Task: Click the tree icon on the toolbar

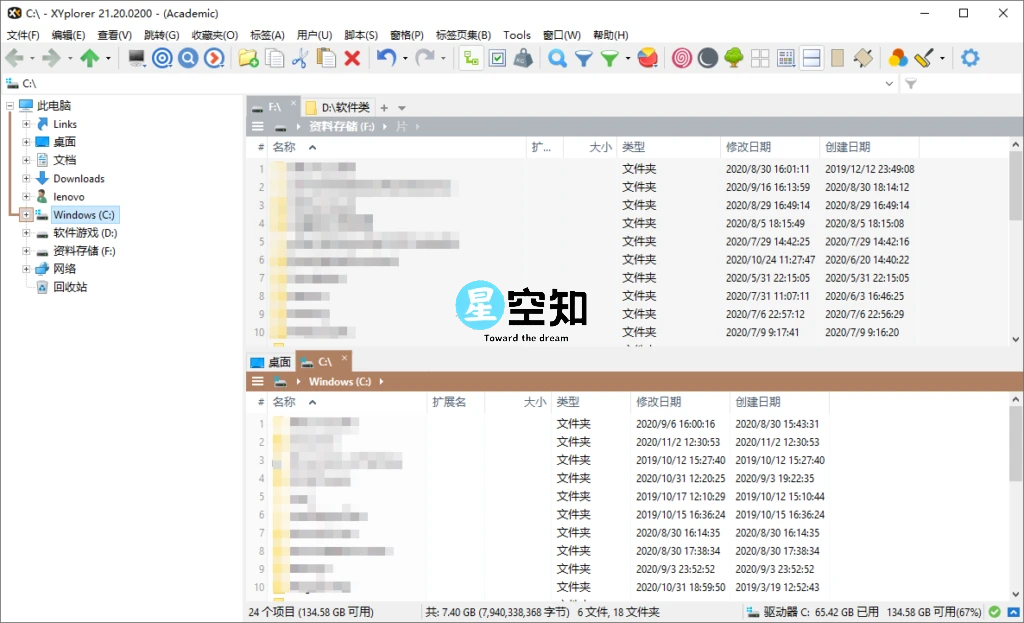Action: (x=732, y=58)
